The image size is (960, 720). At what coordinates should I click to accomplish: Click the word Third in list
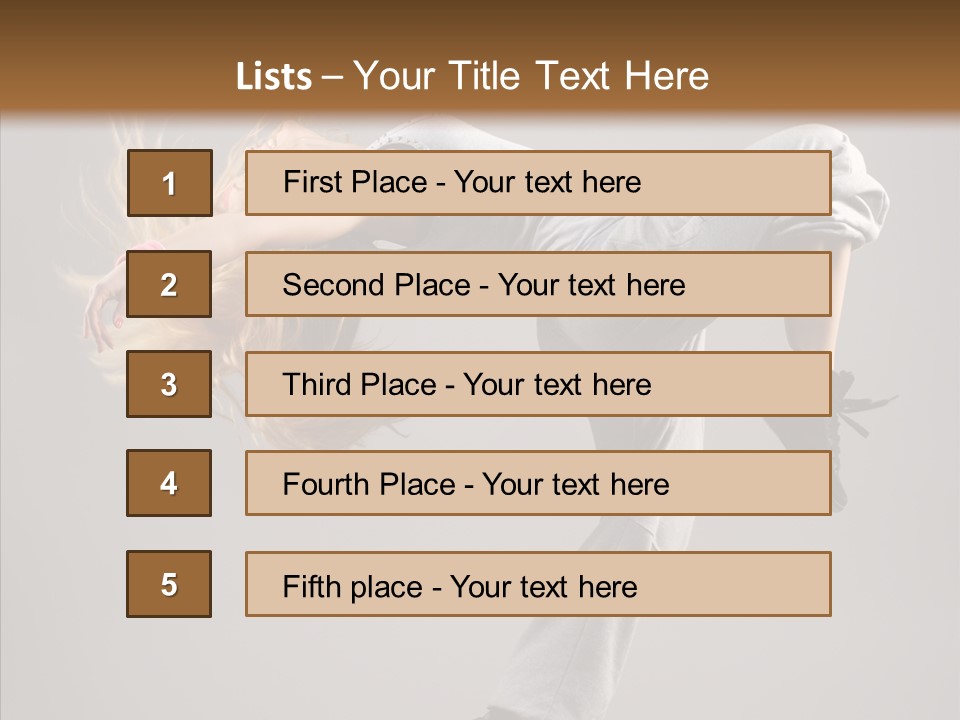pos(317,384)
